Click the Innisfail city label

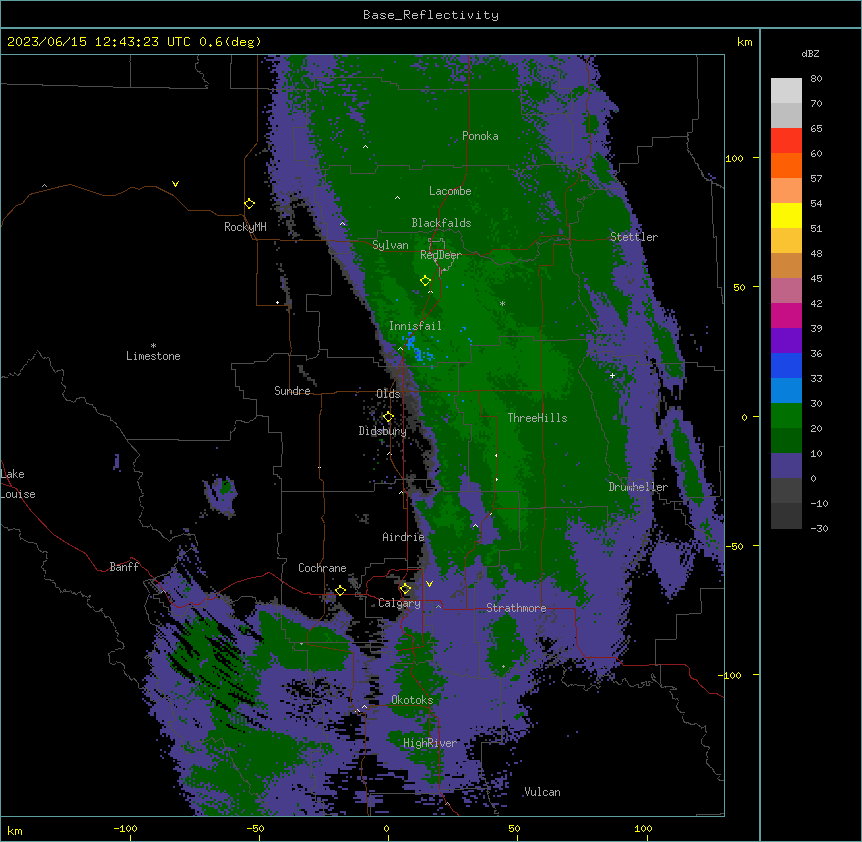tap(415, 326)
